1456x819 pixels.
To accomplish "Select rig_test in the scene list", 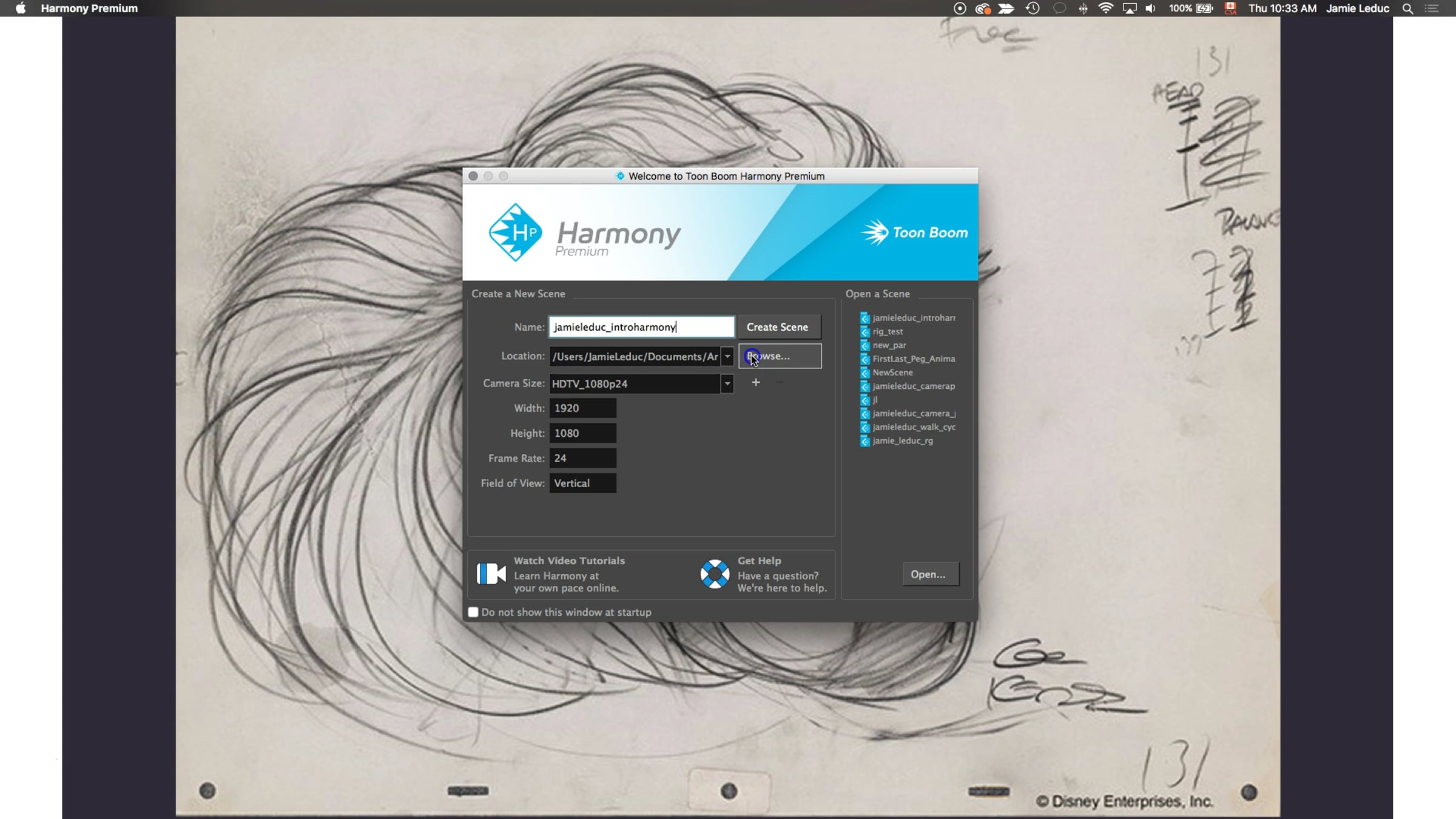I will (x=887, y=331).
